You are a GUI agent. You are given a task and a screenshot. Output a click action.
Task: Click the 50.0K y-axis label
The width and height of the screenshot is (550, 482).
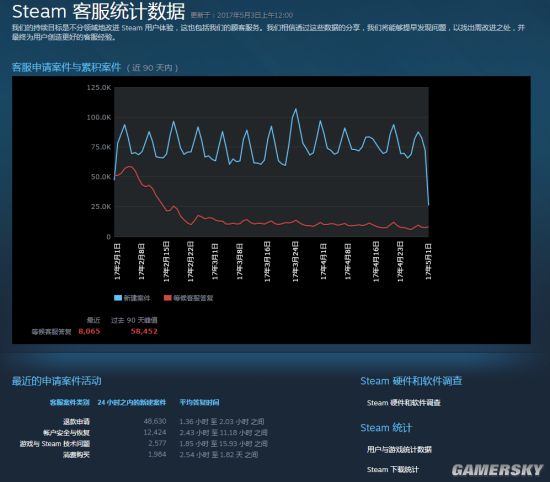(x=101, y=177)
